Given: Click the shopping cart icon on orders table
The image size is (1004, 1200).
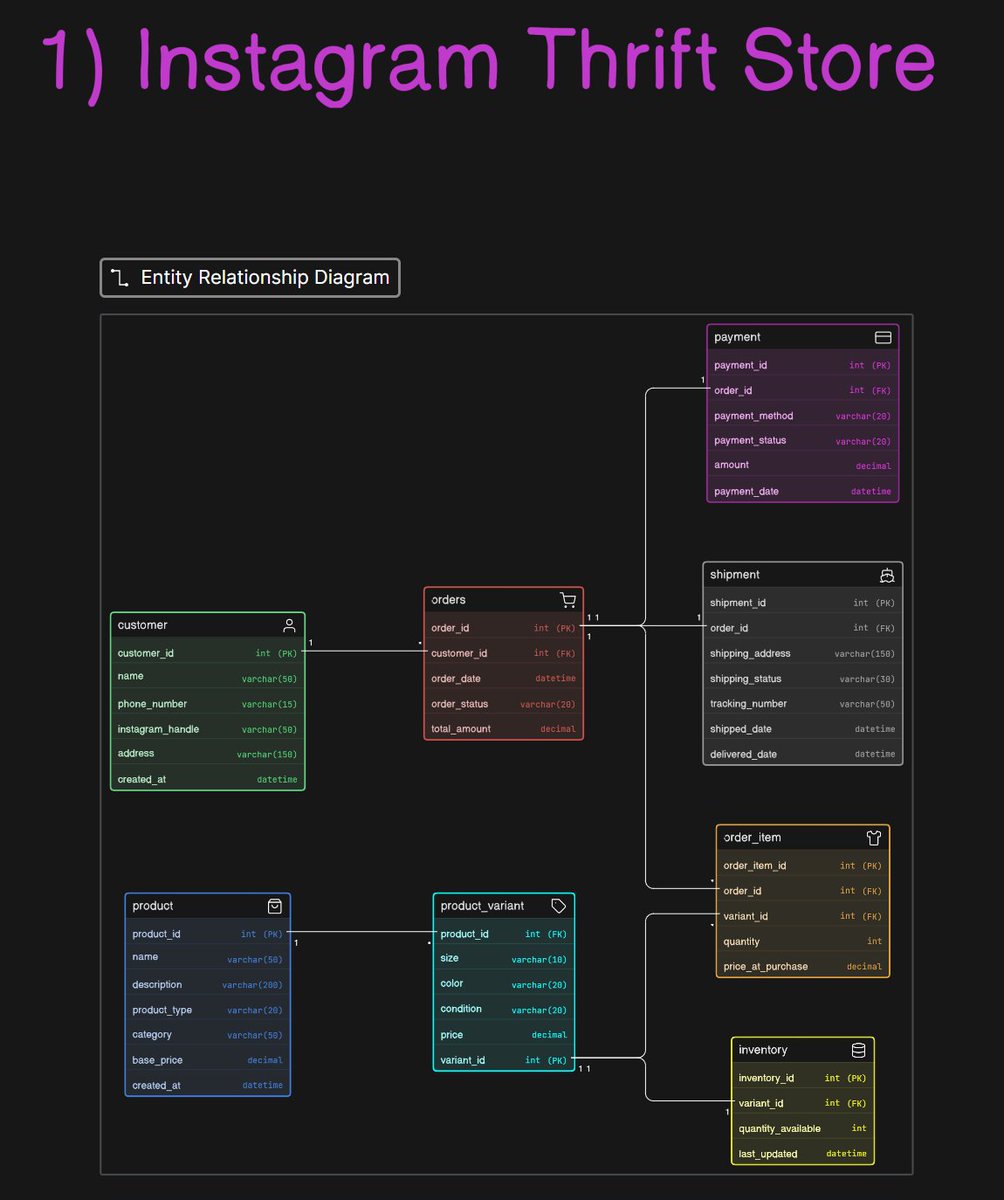Looking at the screenshot, I should click(568, 600).
